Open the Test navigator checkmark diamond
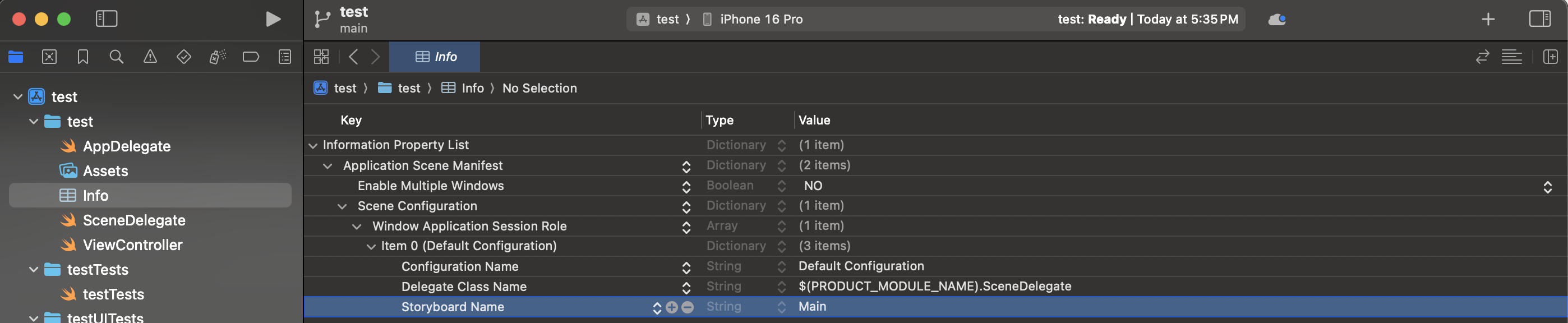Image resolution: width=1568 pixels, height=323 pixels. pyautogui.click(x=183, y=57)
